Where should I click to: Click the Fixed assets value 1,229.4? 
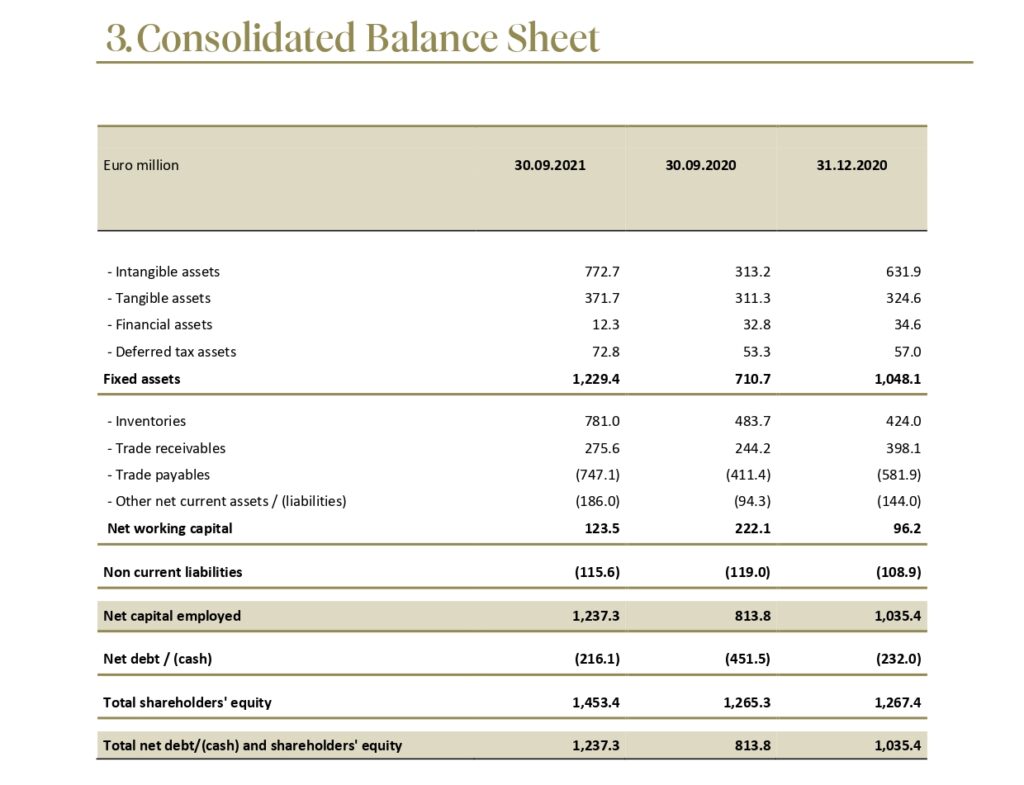tap(596, 379)
